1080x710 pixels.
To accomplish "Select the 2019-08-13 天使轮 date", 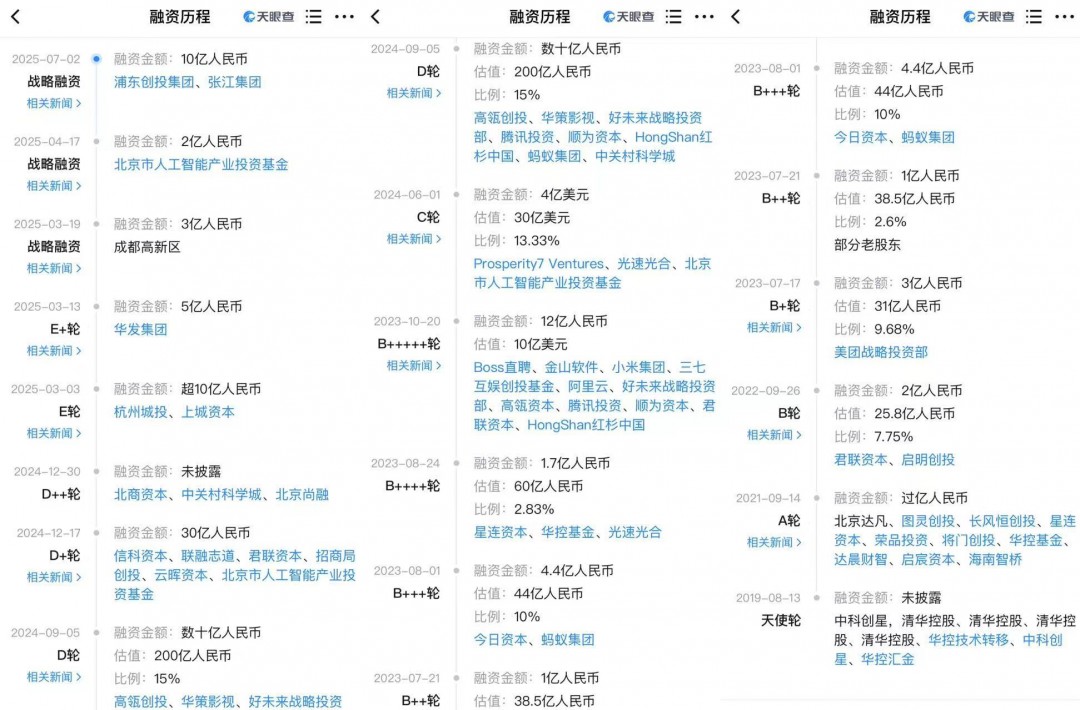I will click(768, 598).
